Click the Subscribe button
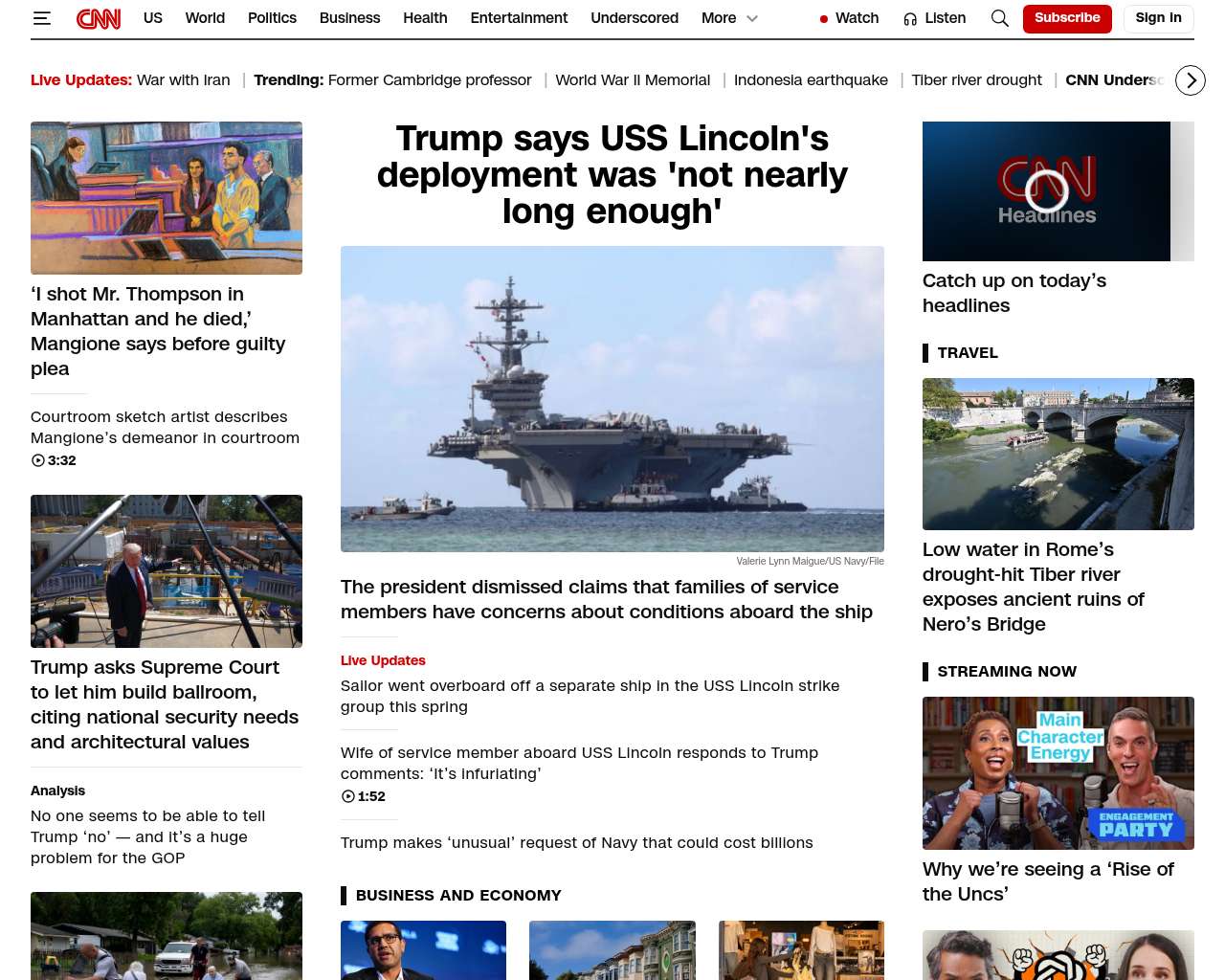Image resolution: width=1225 pixels, height=980 pixels. (x=1067, y=18)
